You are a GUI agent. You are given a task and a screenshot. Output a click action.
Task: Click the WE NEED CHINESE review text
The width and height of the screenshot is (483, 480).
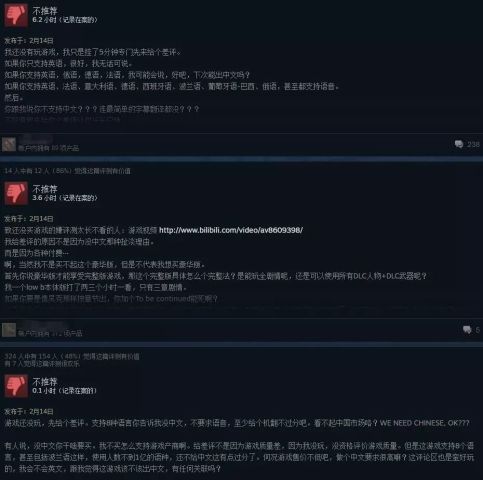[424, 423]
